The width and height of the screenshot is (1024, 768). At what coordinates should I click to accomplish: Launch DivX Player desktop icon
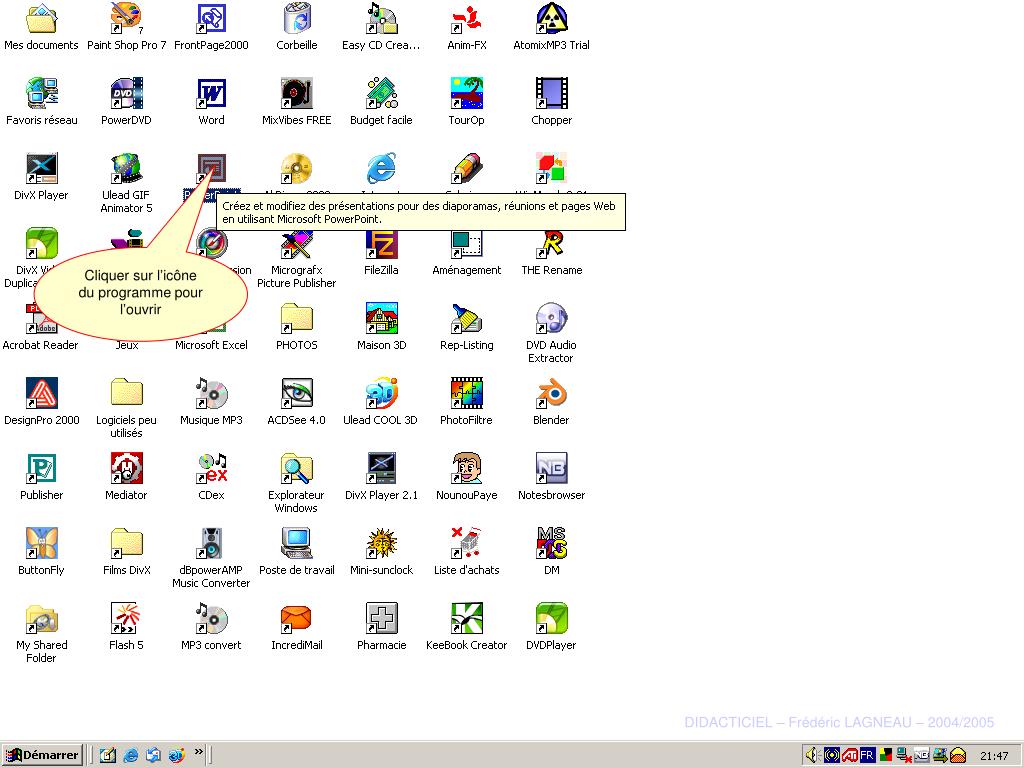tap(41, 168)
